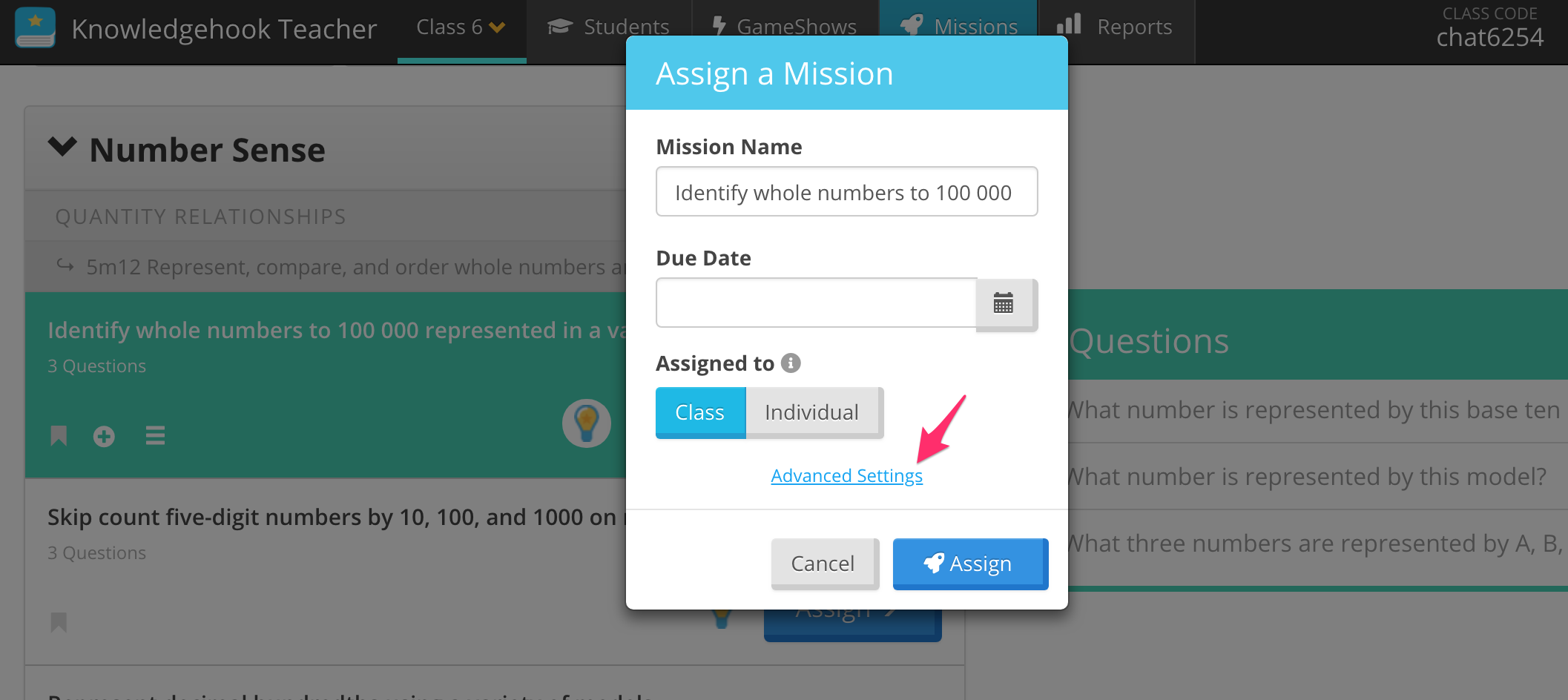This screenshot has width=1568, height=700.
Task: Collapse the Number Sense section
Action: (x=62, y=147)
